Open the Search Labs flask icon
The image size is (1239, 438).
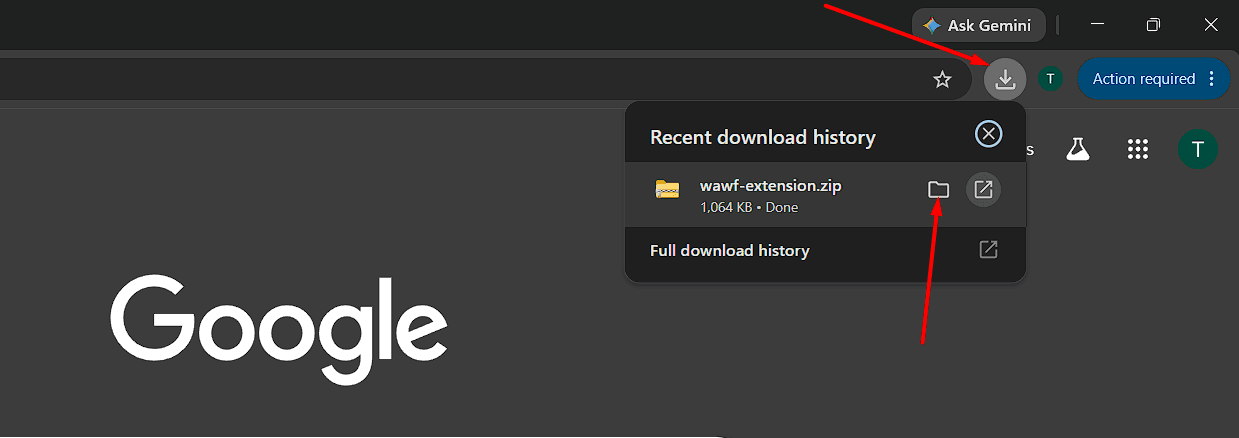(1076, 150)
